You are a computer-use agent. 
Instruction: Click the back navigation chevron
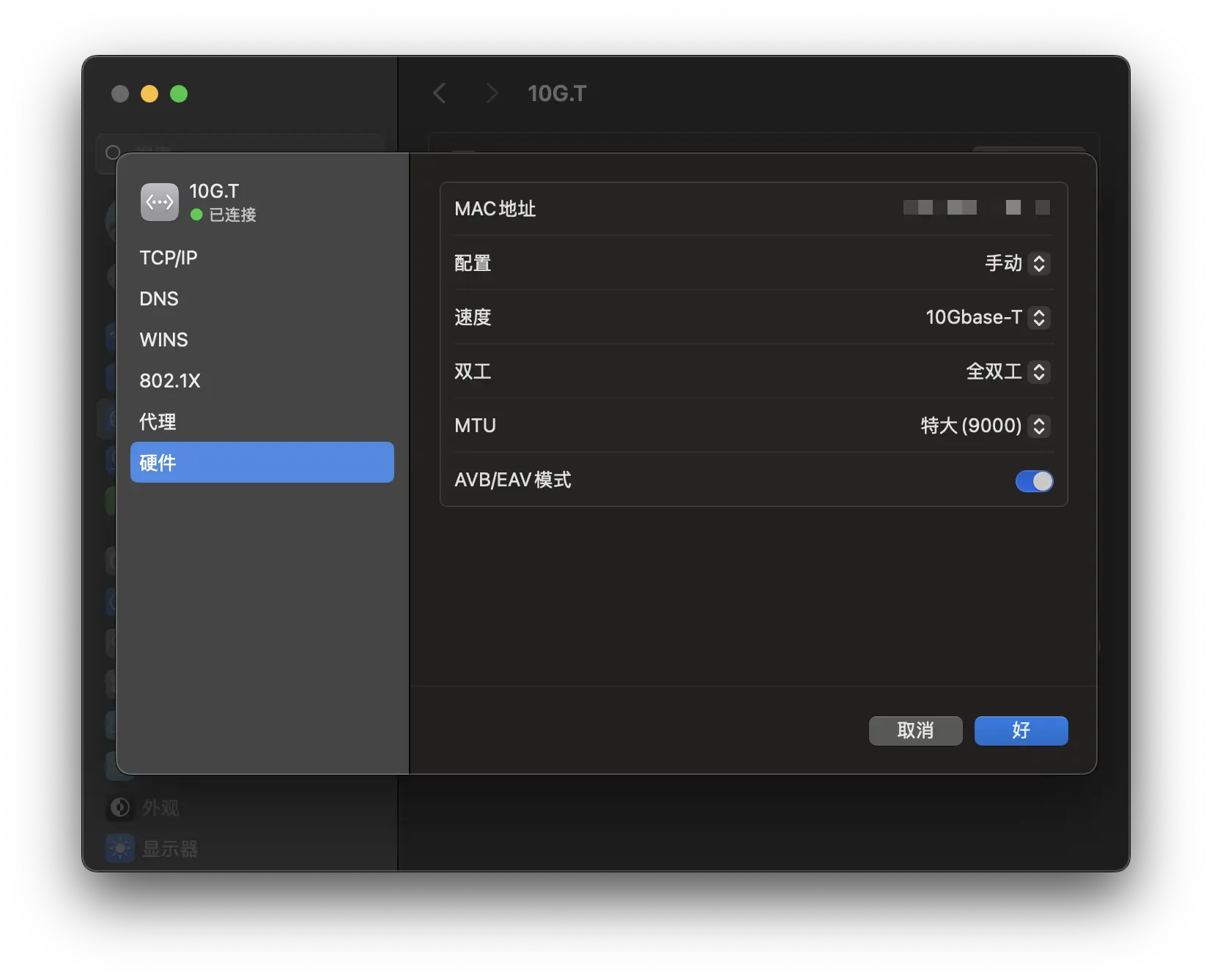click(440, 94)
